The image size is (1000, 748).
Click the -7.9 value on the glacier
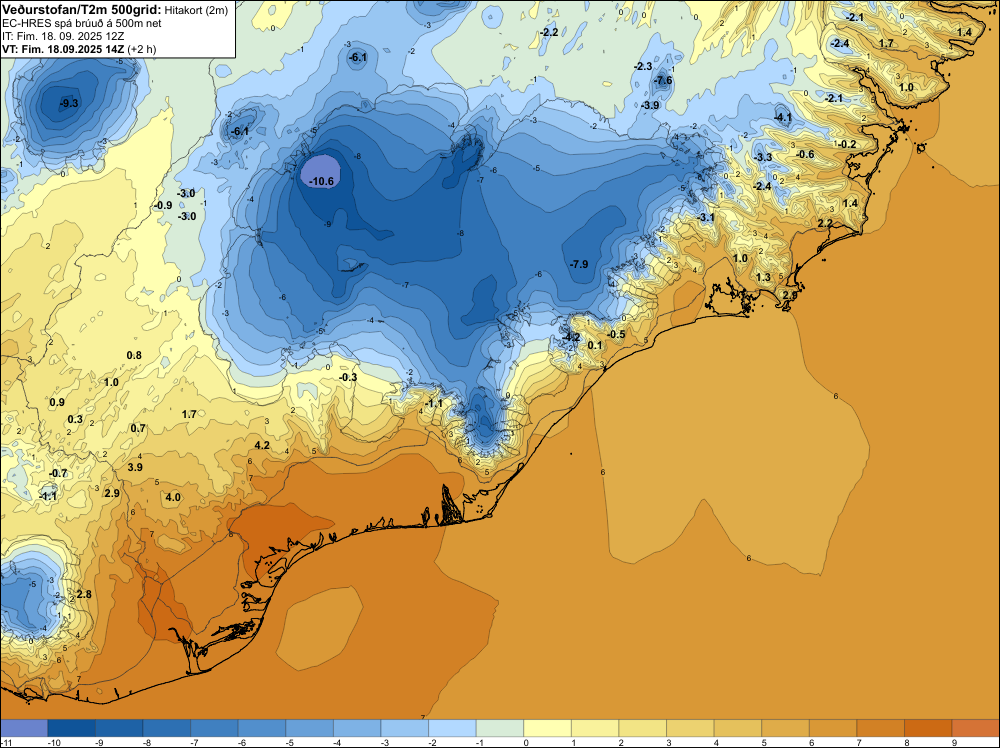click(x=579, y=264)
